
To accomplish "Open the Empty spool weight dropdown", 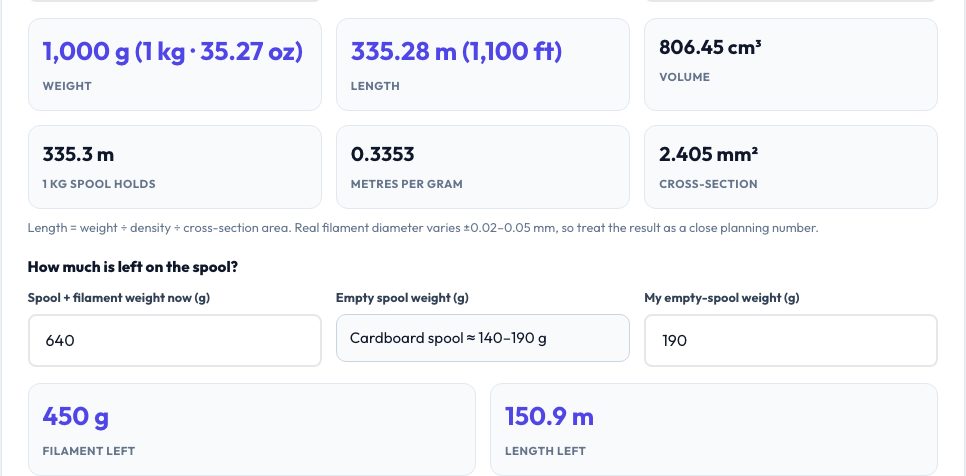I will (x=482, y=338).
